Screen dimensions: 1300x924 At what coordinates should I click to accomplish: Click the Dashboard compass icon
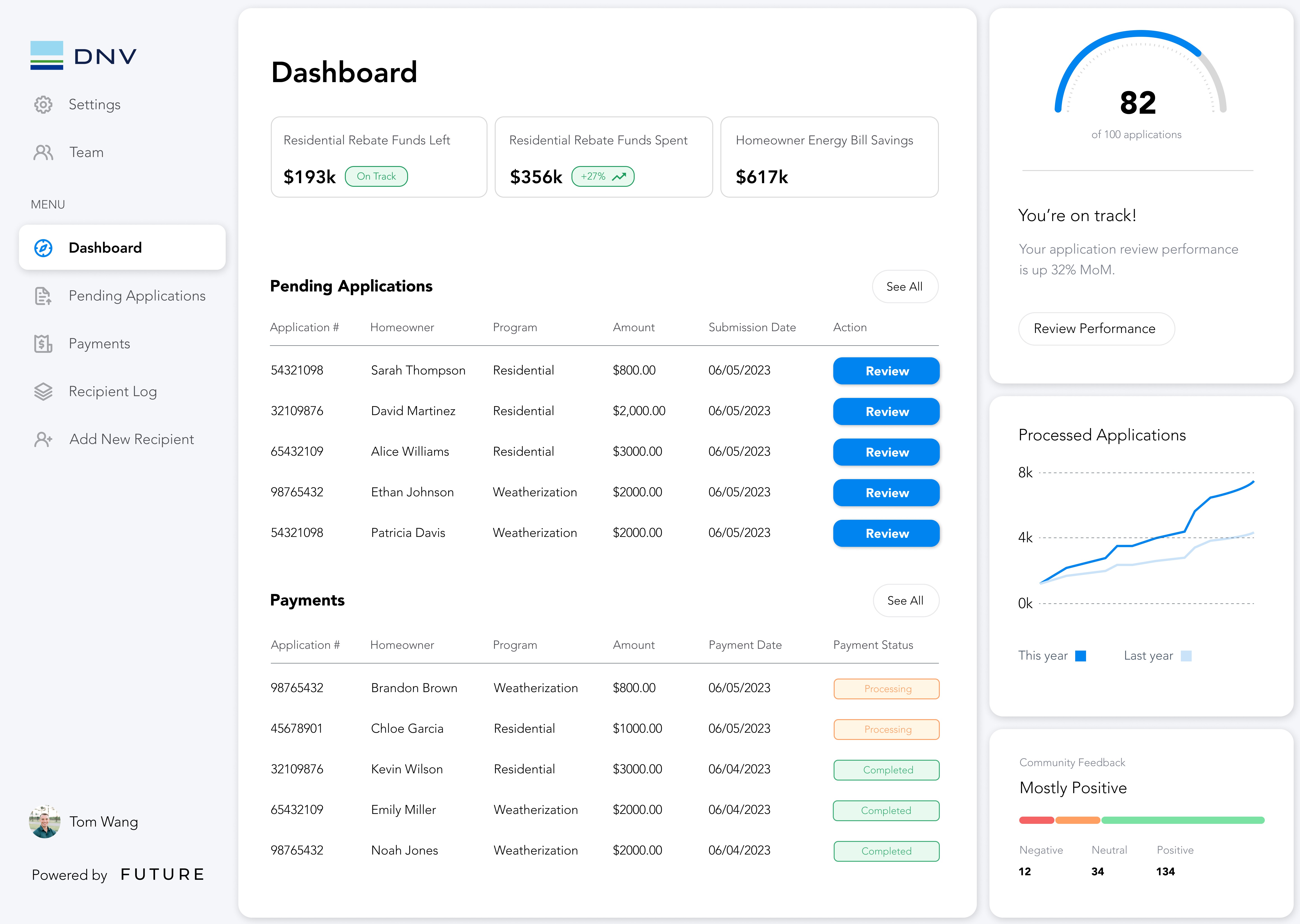click(43, 248)
